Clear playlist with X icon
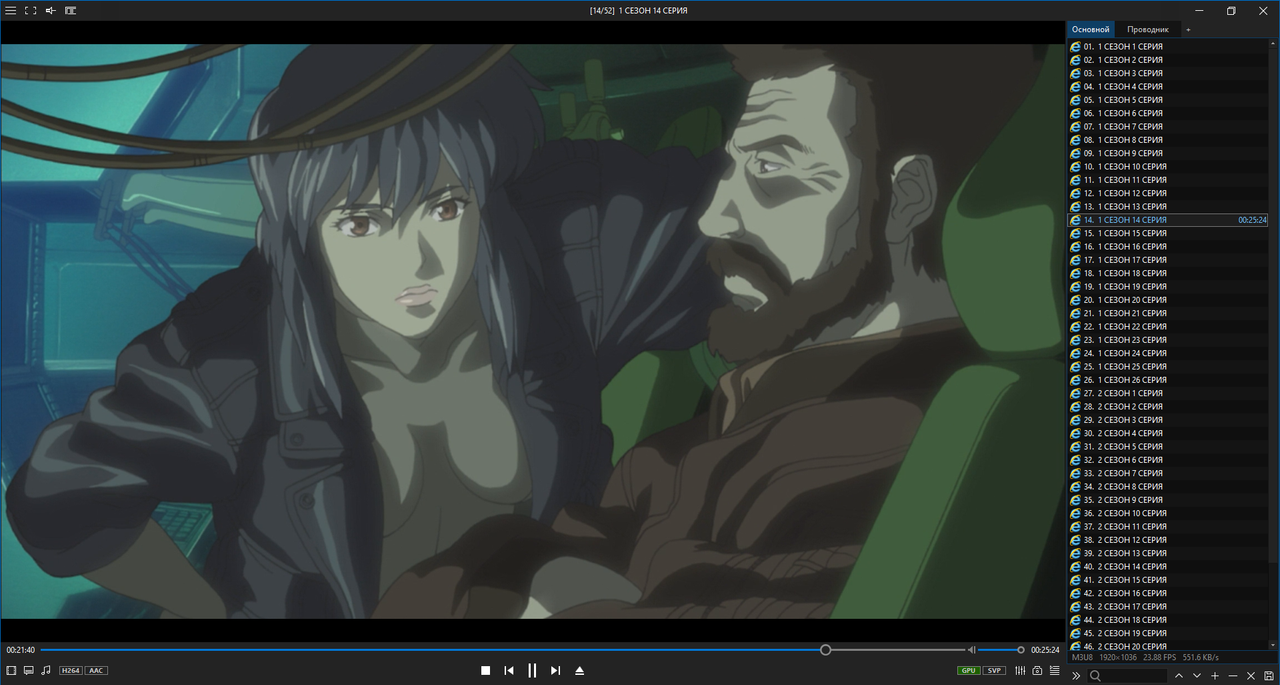Viewport: 1280px width, 685px height. pos(1251,676)
